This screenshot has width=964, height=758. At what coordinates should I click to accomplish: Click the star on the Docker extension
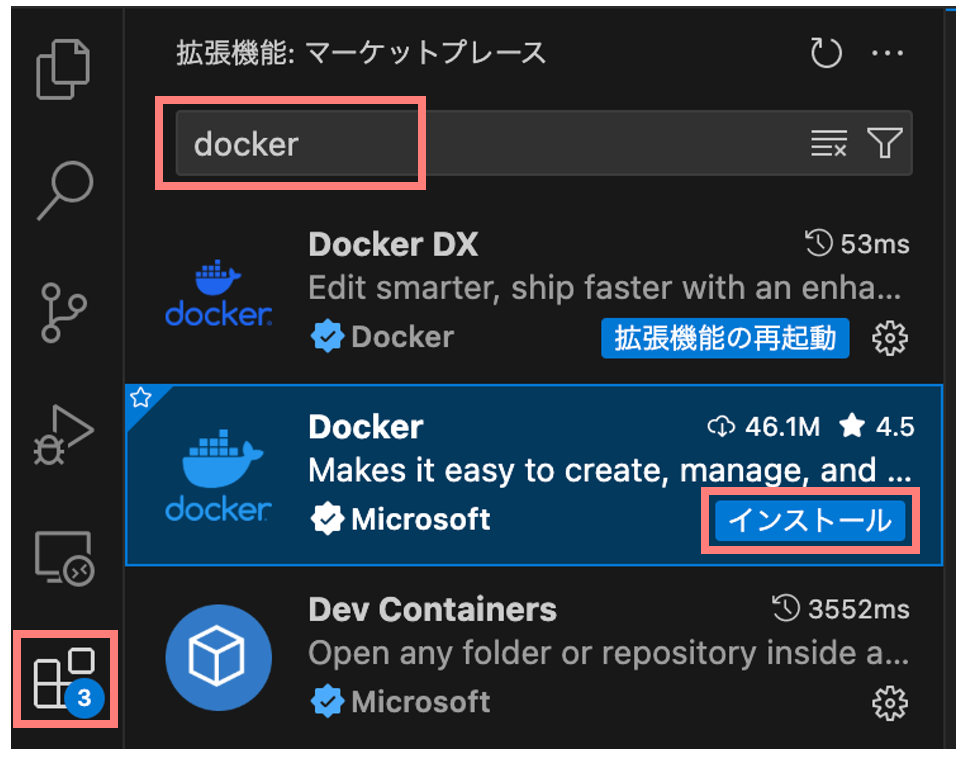click(x=142, y=396)
